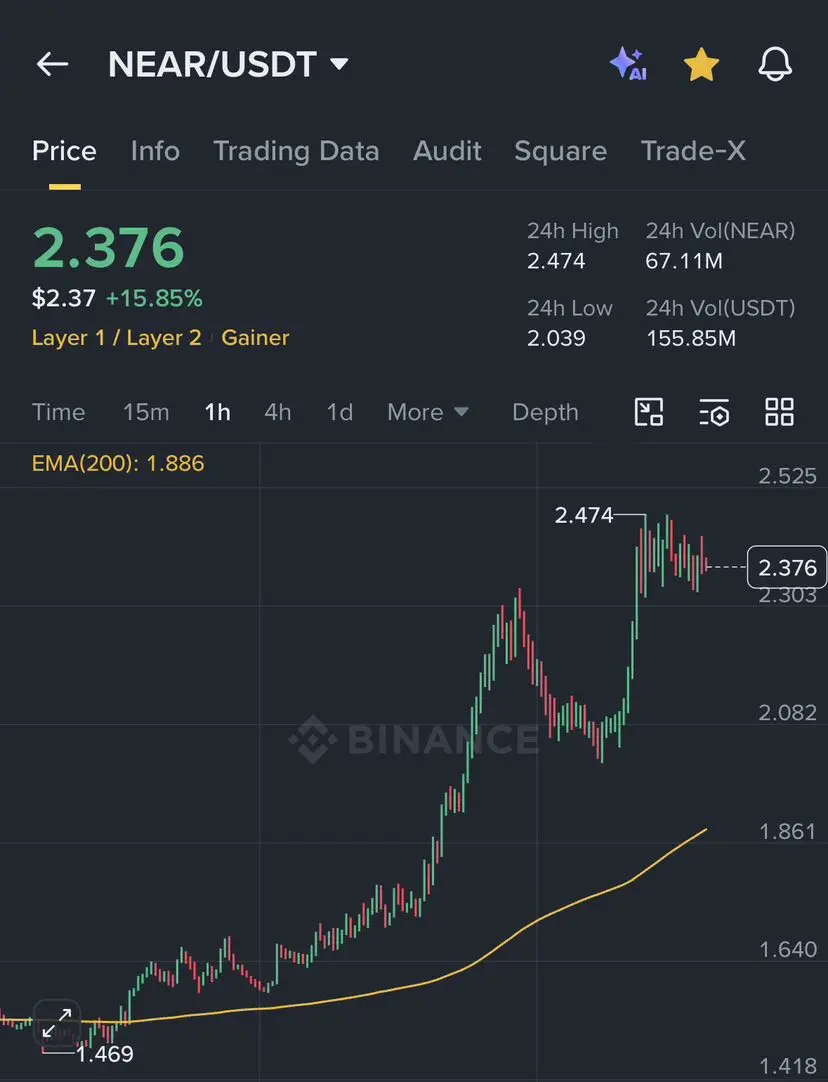Tap the 2.525 axis label
The image size is (828, 1082).
pos(787,476)
